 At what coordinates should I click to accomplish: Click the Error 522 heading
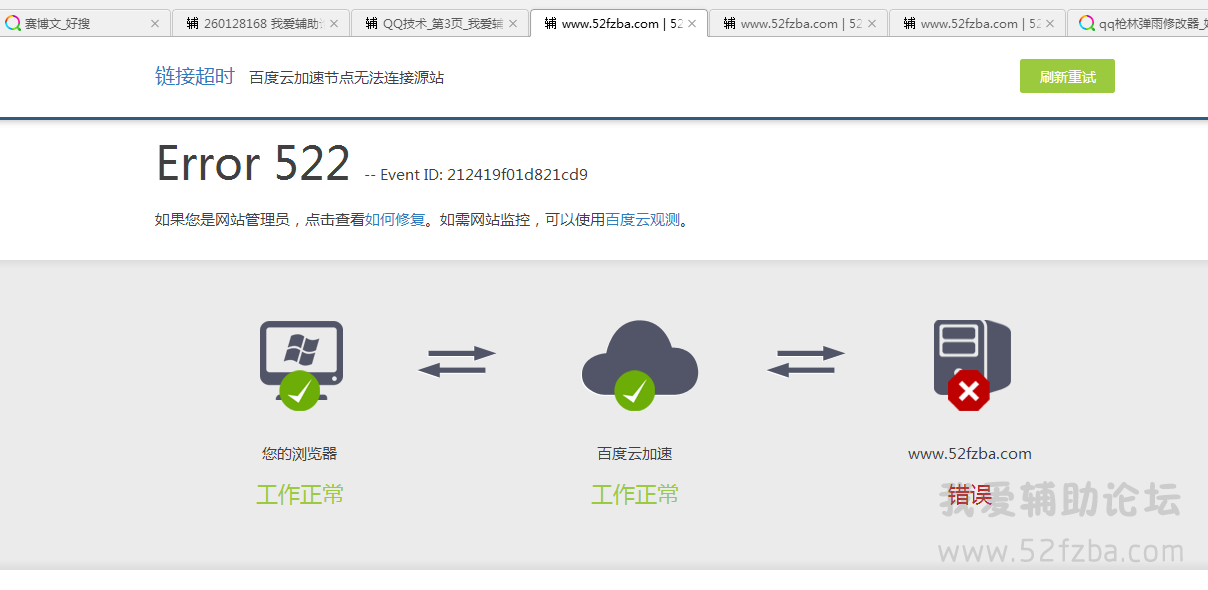(x=253, y=164)
